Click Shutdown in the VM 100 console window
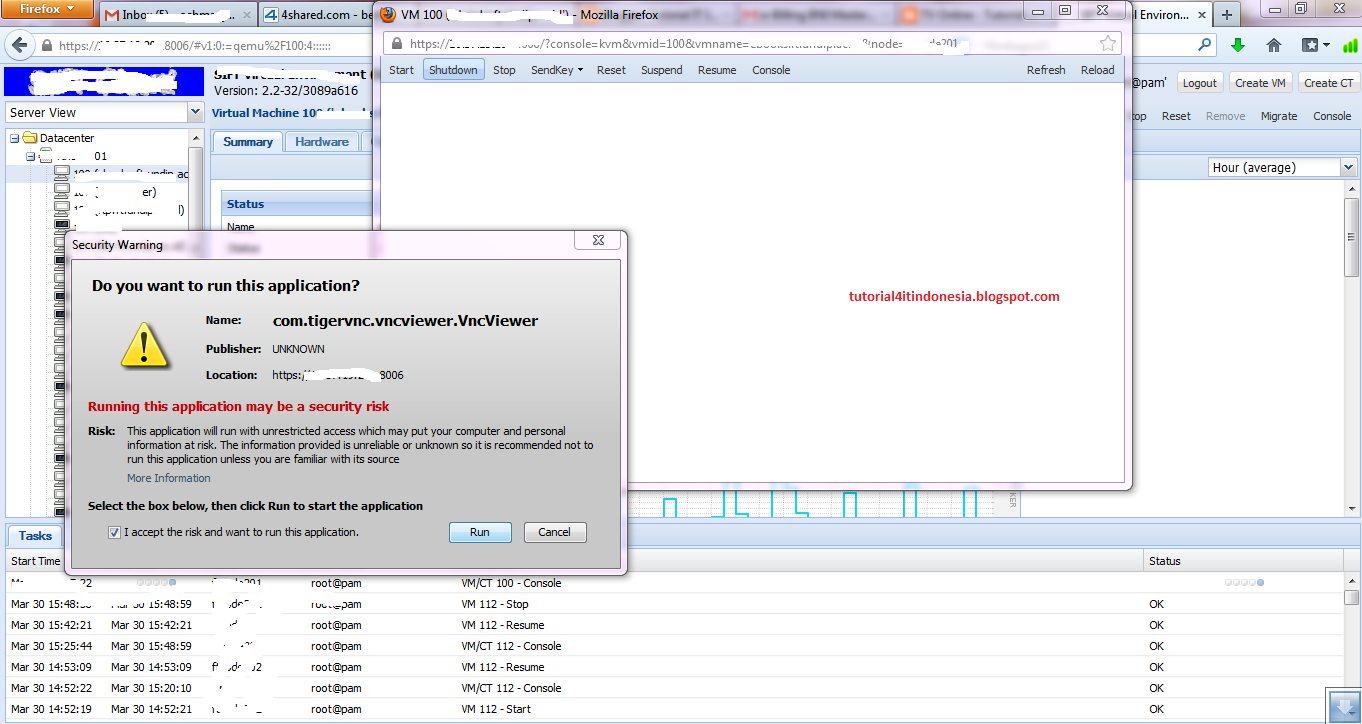The height and width of the screenshot is (724, 1362). (x=454, y=70)
